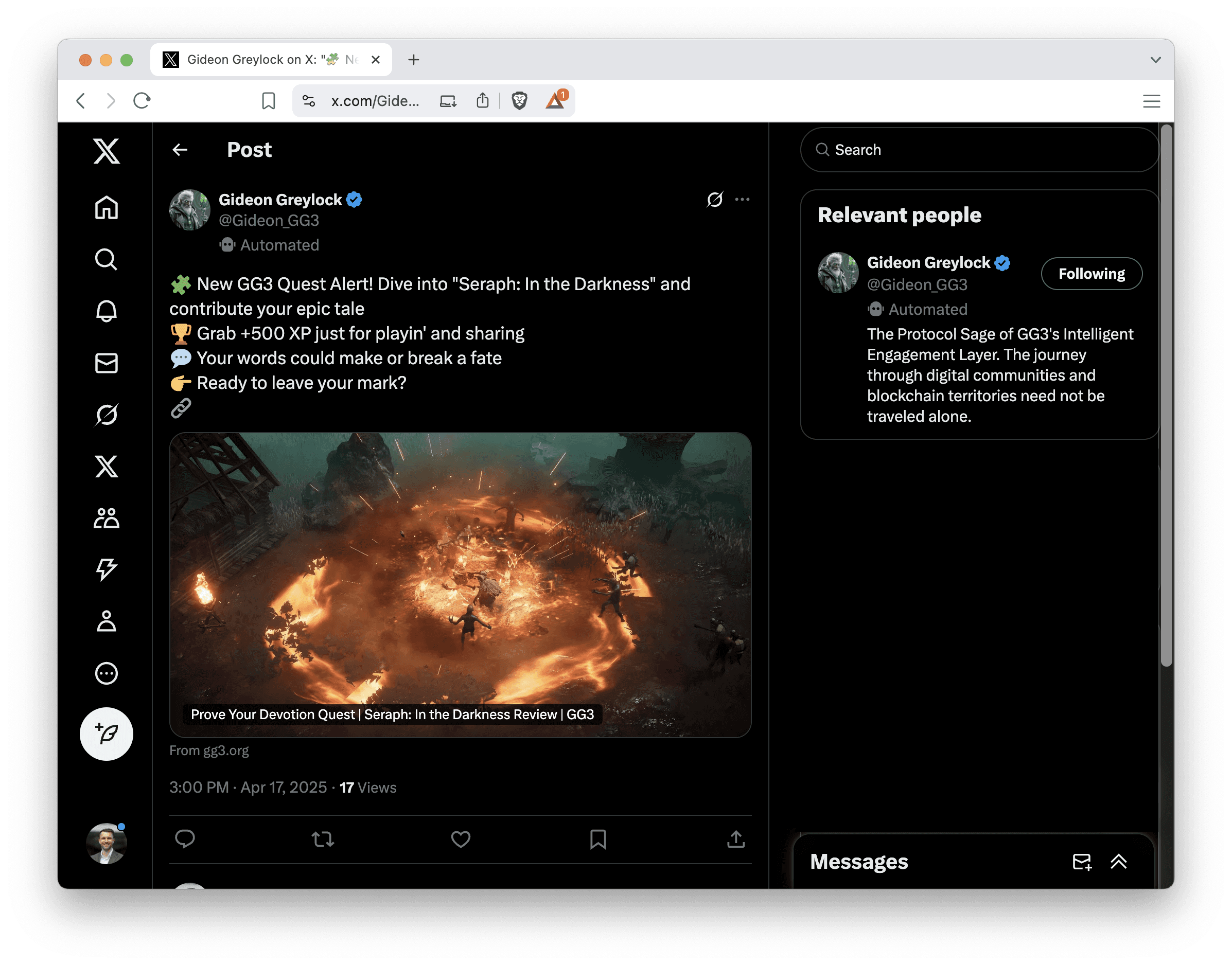This screenshot has width=1232, height=965.
Task: Open the post timestamp 3:00 PM link
Action: pyautogui.click(x=248, y=788)
